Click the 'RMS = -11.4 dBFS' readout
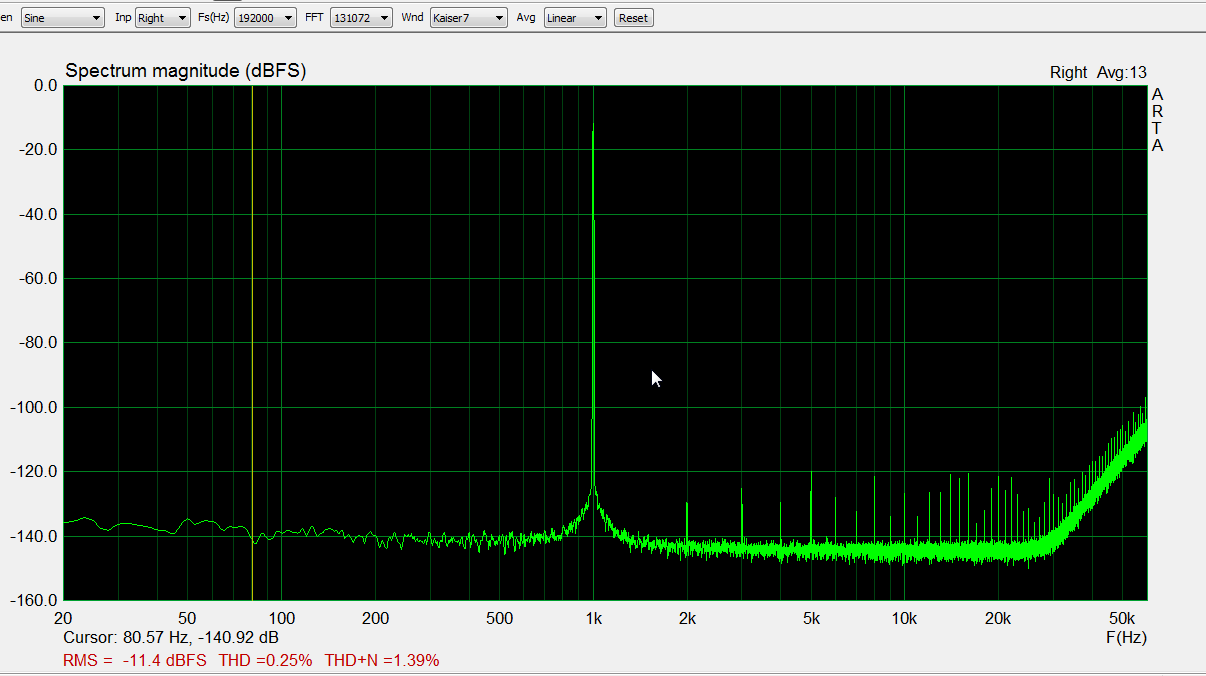 (x=135, y=660)
